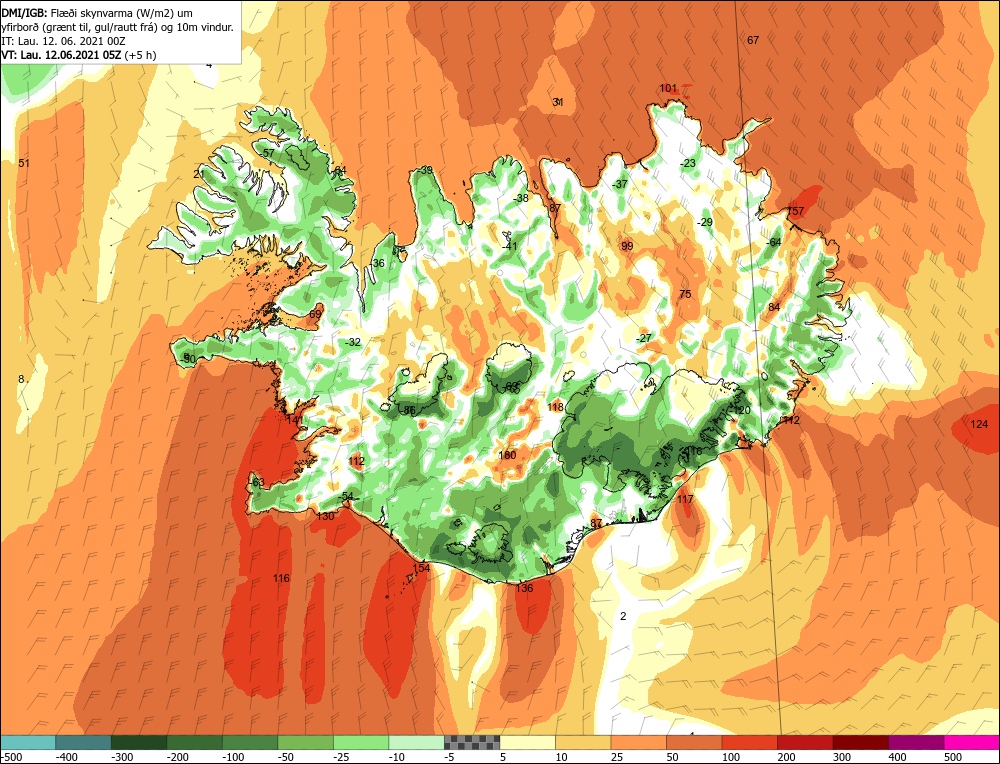The height and width of the screenshot is (764, 1000).
Task: Click the legend label '200'
Action: pyautogui.click(x=786, y=757)
